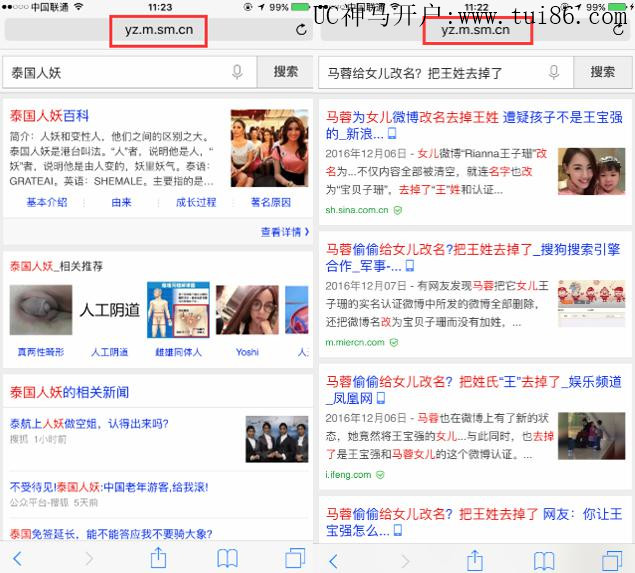
Task: Open bookmarks in left browser toolbar
Action: coord(227,559)
